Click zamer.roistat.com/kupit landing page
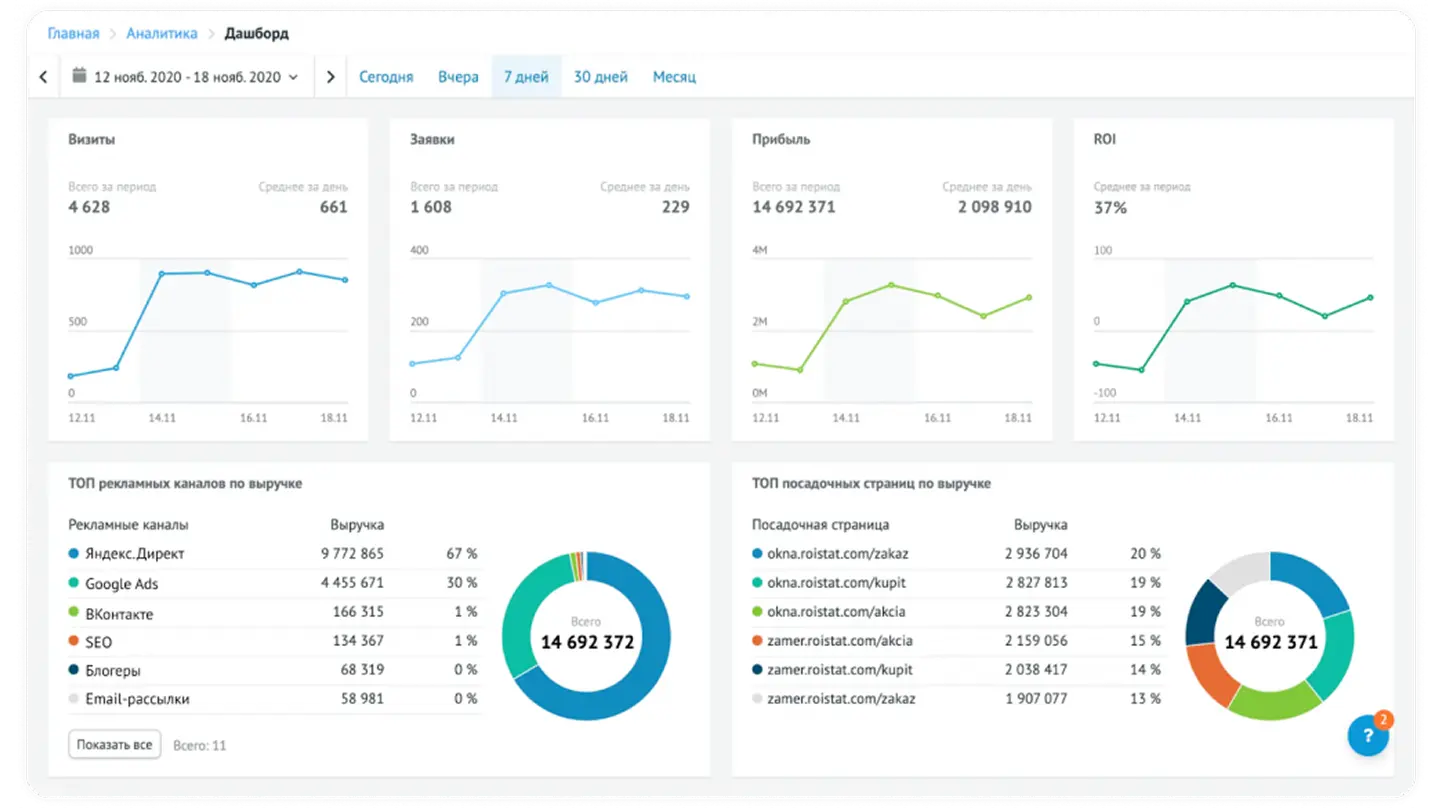1440x808 pixels. pyautogui.click(x=840, y=669)
